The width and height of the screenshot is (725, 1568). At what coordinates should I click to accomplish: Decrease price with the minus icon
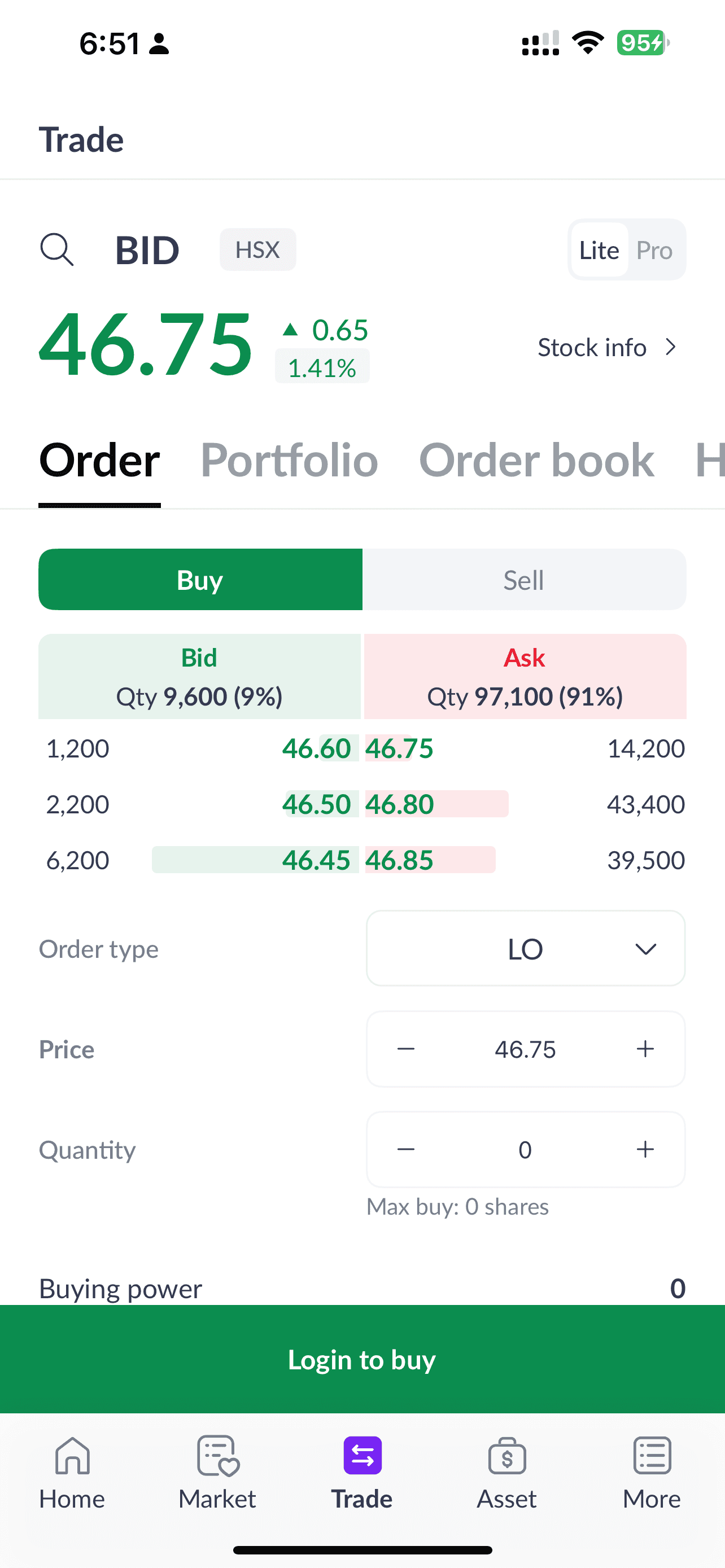coord(406,1049)
